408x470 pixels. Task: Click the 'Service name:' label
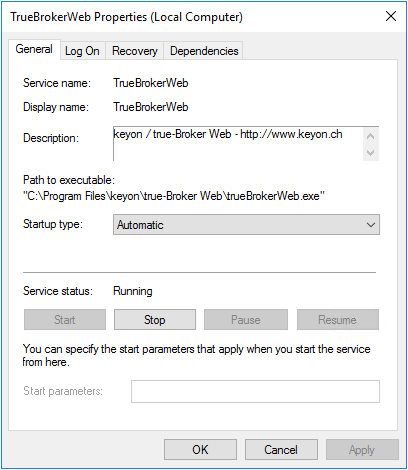[57, 83]
